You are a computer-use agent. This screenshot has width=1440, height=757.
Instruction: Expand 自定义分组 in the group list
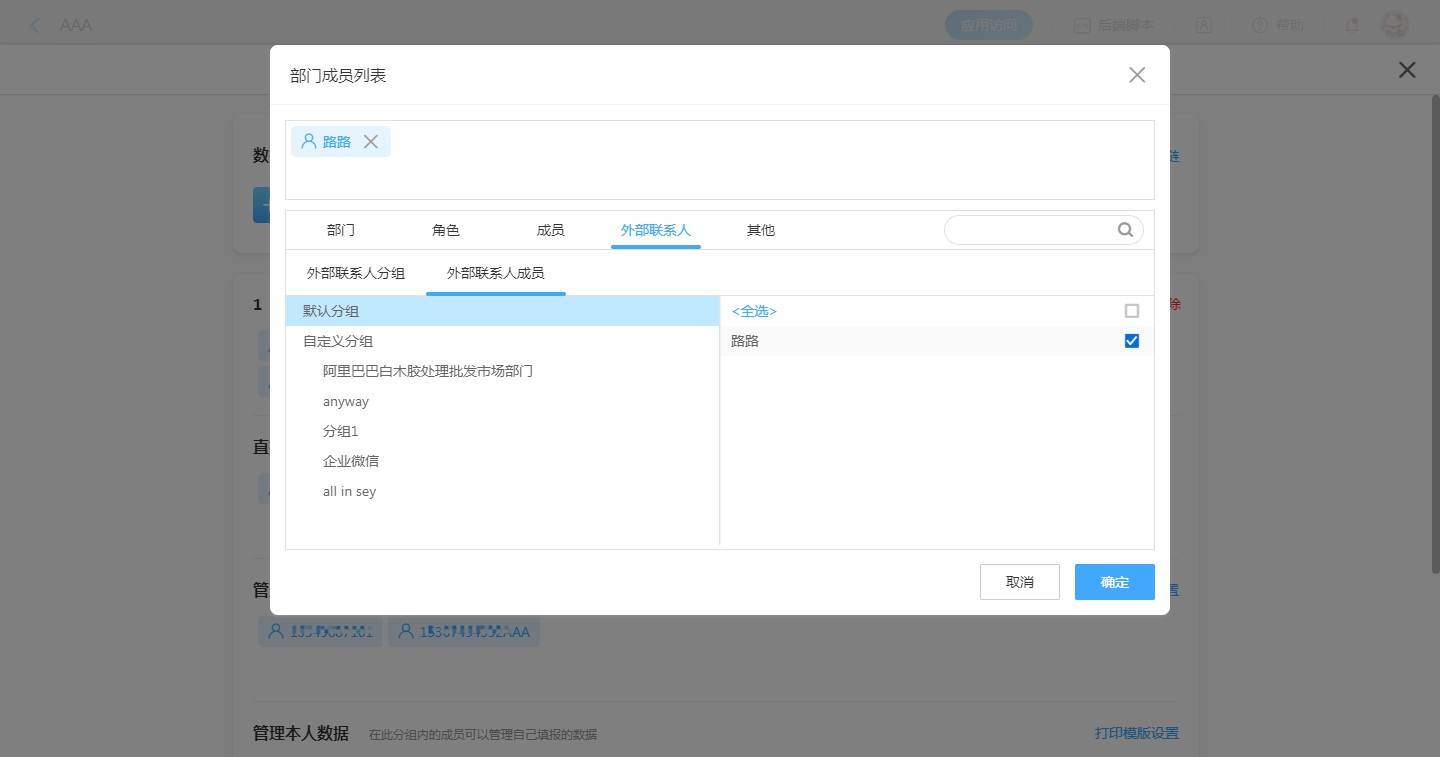(338, 341)
